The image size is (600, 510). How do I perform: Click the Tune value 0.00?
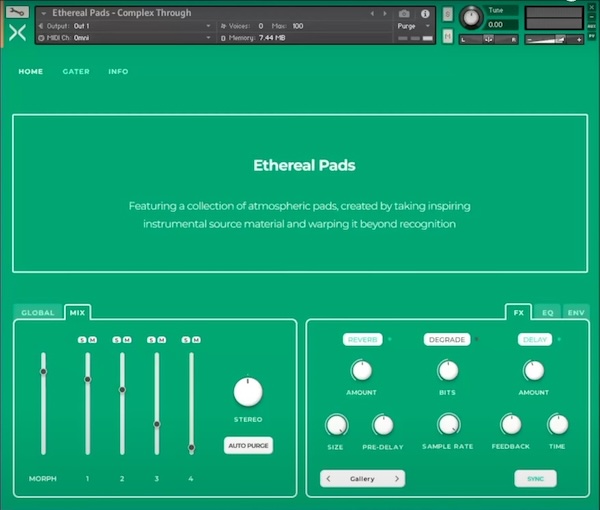click(x=496, y=25)
